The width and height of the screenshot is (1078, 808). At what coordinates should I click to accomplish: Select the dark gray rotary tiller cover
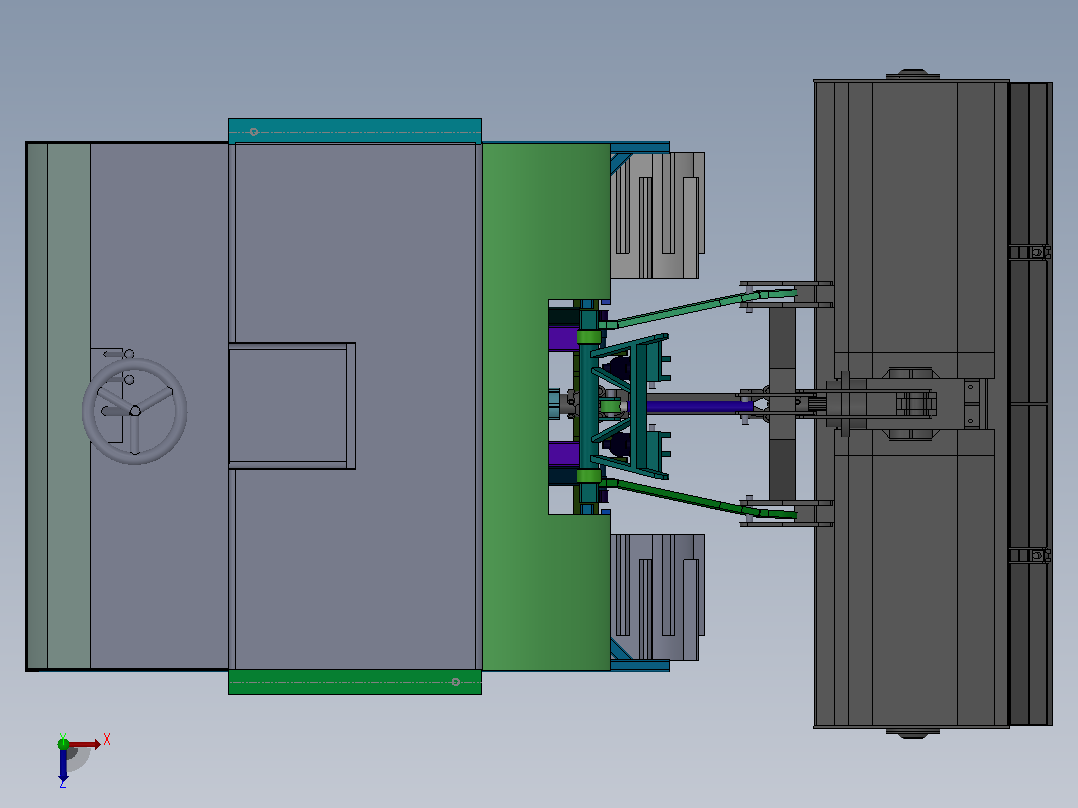(x=911, y=404)
